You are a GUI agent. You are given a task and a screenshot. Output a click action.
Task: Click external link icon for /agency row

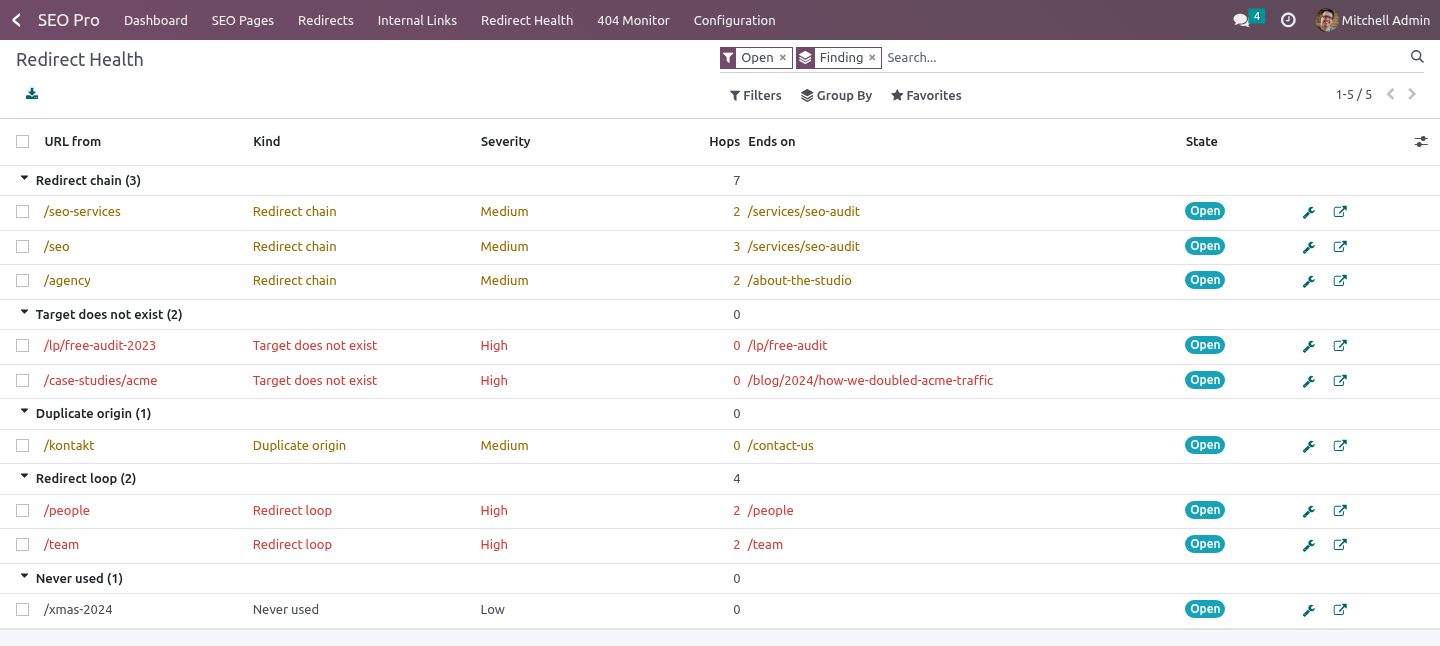tap(1340, 281)
